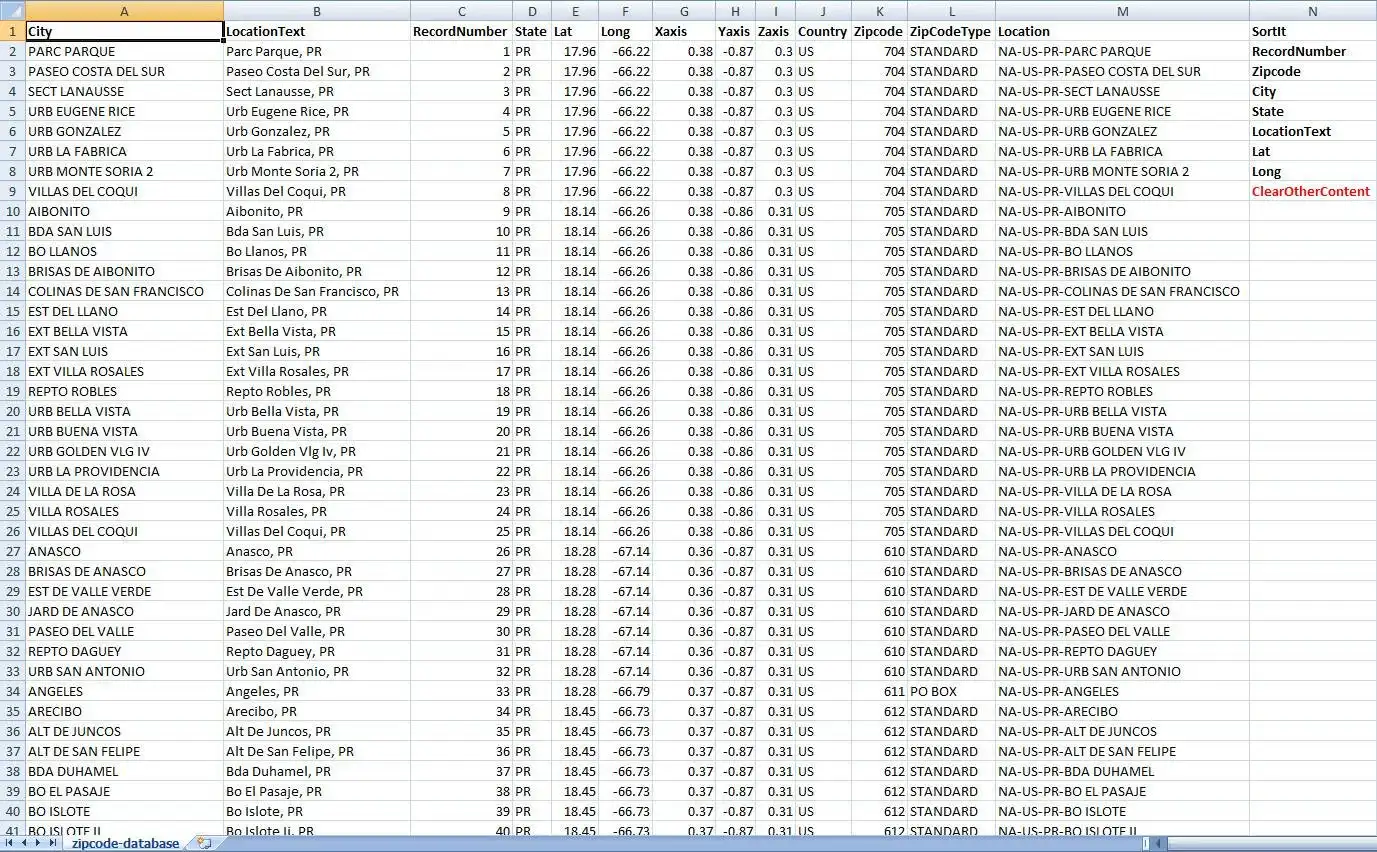Select the ANGELES city cell

124,692
